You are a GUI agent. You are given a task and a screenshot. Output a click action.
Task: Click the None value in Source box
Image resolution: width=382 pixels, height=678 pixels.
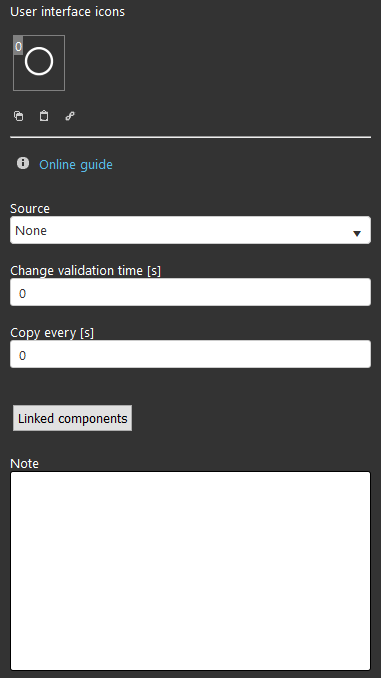[31, 230]
